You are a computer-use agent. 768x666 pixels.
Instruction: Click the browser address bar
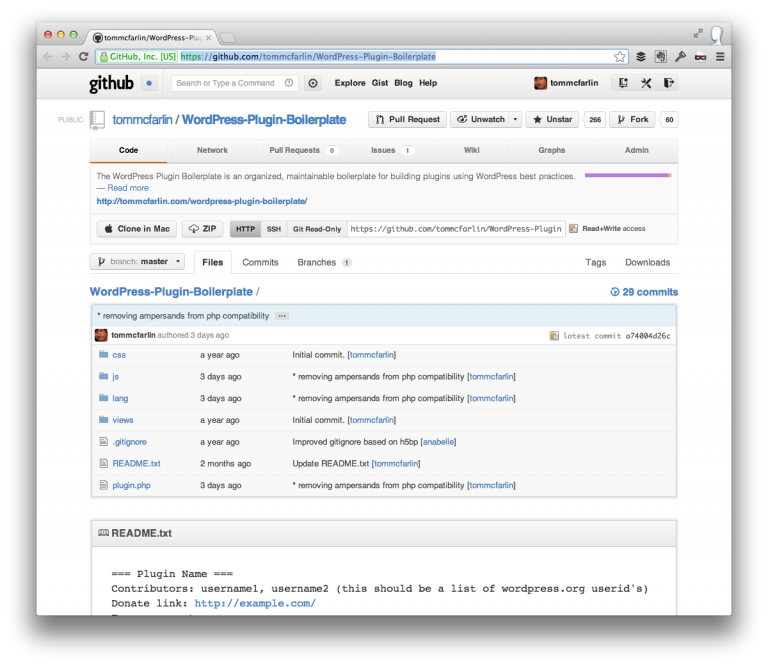tap(361, 57)
